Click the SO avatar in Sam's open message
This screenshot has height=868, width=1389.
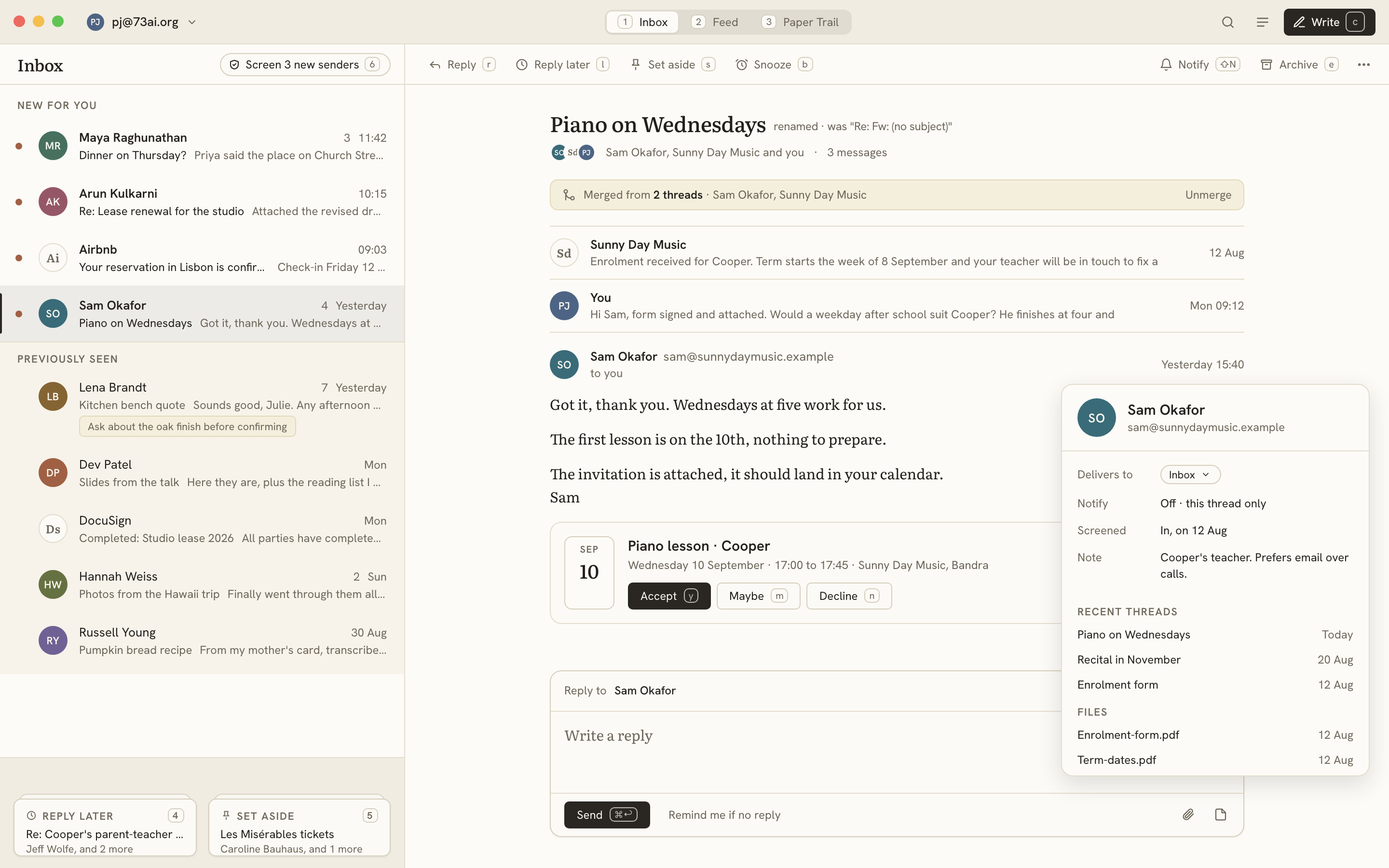pyautogui.click(x=564, y=365)
